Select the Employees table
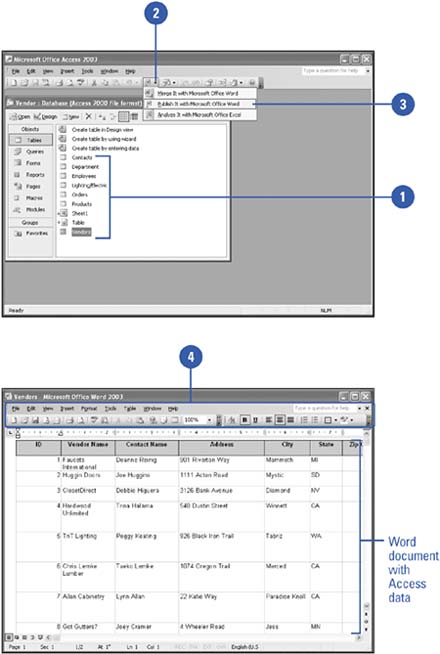Image resolution: width=440 pixels, height=654 pixels. [x=83, y=176]
